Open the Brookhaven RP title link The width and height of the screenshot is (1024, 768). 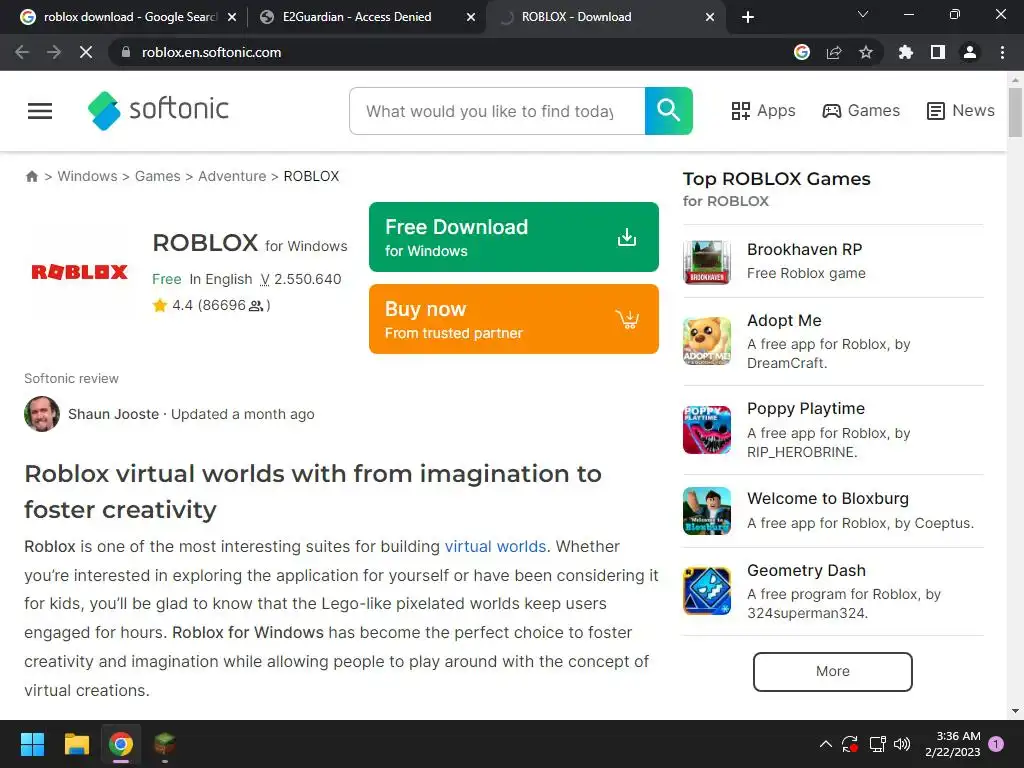tap(805, 249)
